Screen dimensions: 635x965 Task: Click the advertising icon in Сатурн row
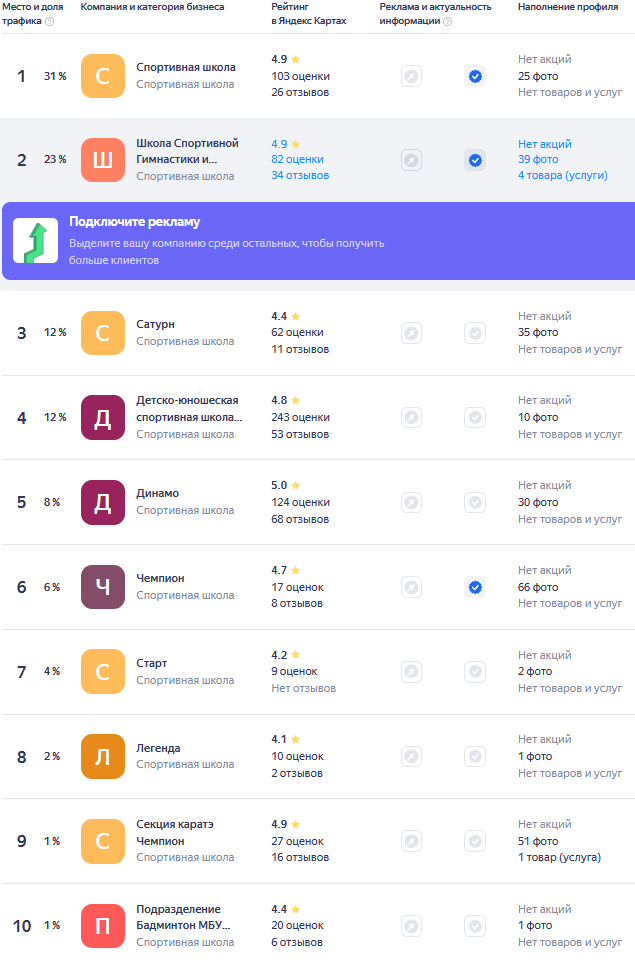tap(412, 334)
